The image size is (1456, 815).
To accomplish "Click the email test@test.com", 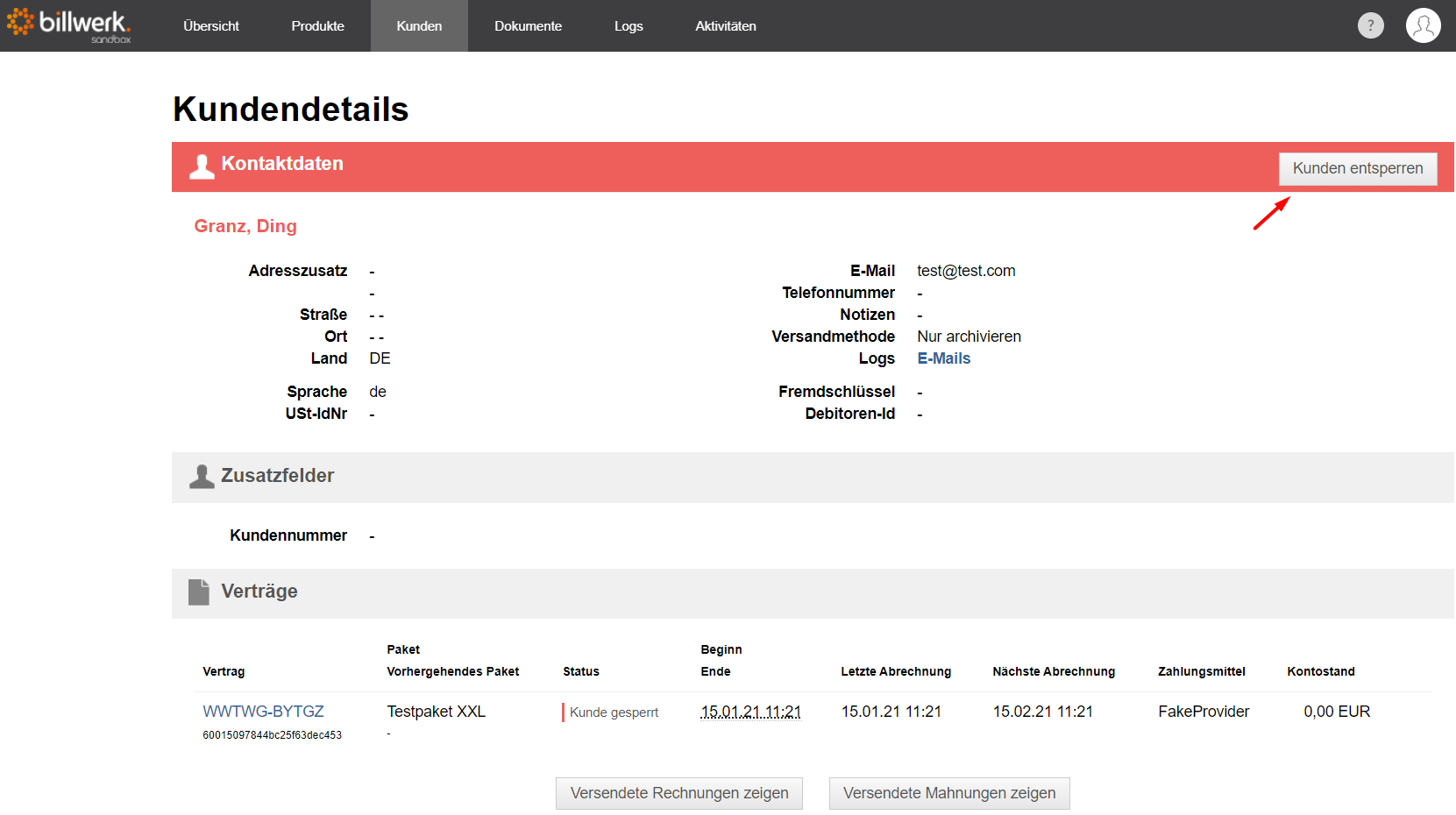I will 966,271.
